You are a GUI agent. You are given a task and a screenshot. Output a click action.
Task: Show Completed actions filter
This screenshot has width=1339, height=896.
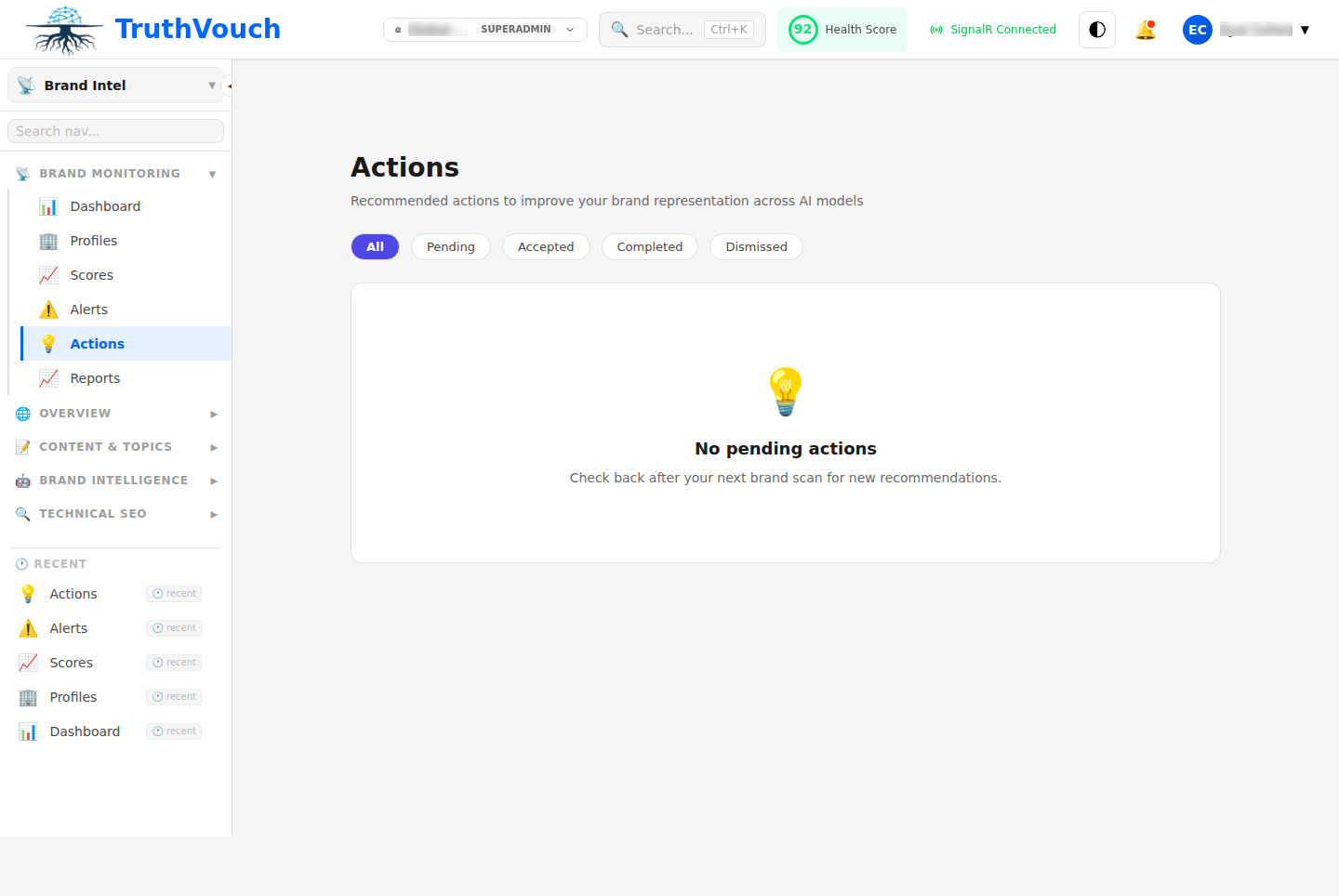click(x=649, y=247)
